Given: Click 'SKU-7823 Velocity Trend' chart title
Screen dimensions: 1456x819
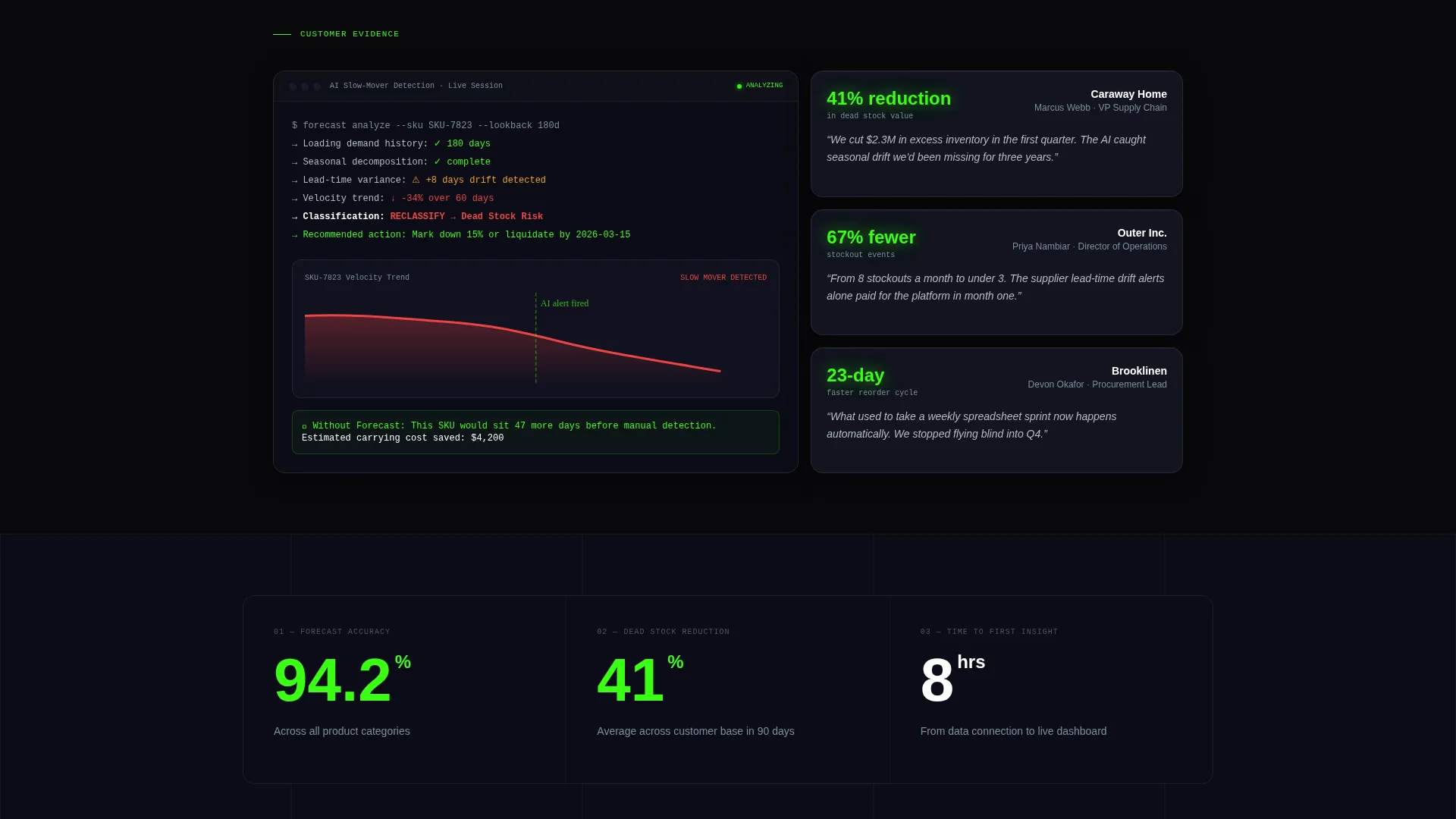Looking at the screenshot, I should (x=357, y=278).
